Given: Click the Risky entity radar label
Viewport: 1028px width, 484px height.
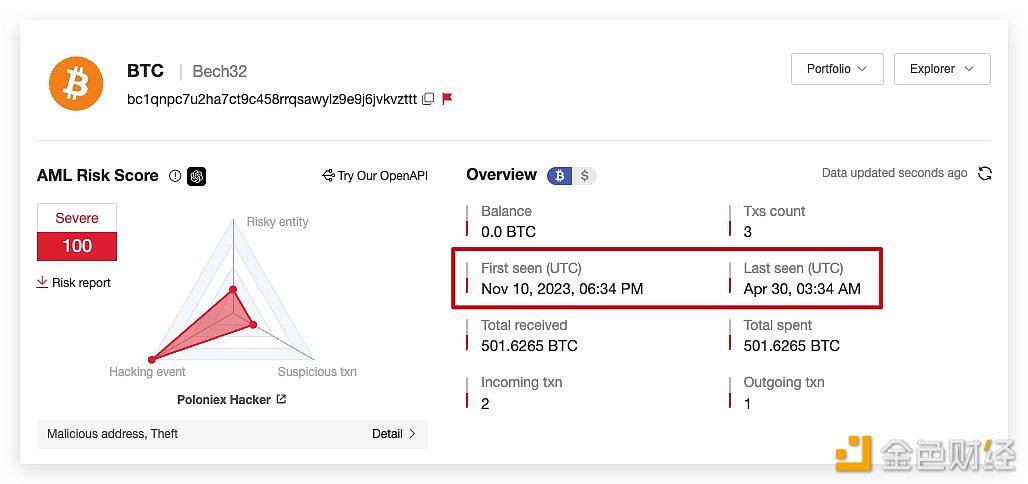Looking at the screenshot, I should click(x=277, y=222).
